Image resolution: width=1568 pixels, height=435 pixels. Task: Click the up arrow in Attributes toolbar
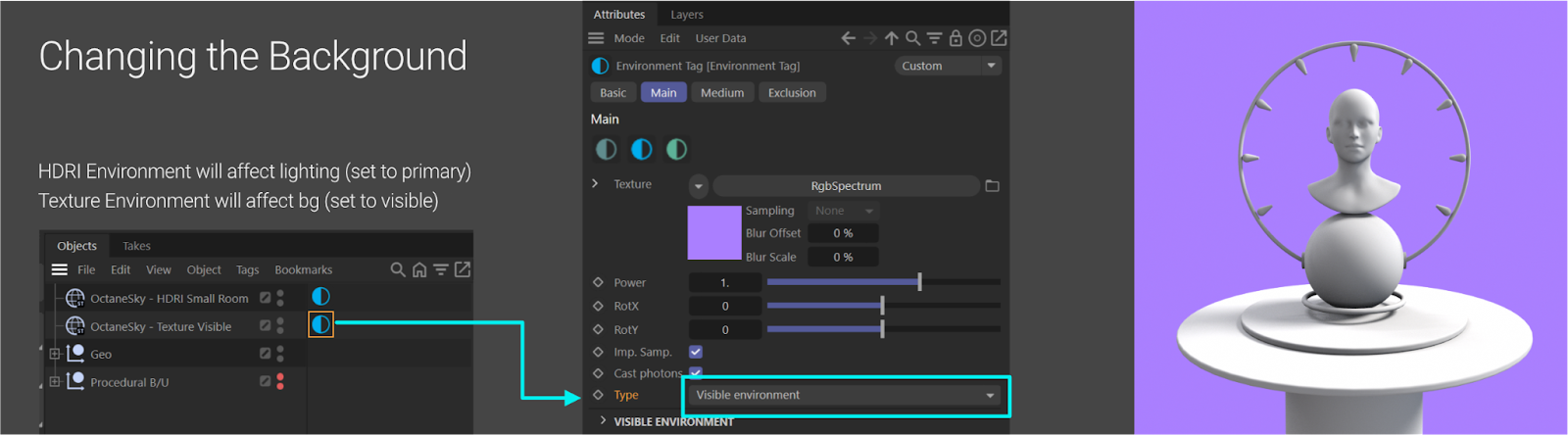coord(891,38)
